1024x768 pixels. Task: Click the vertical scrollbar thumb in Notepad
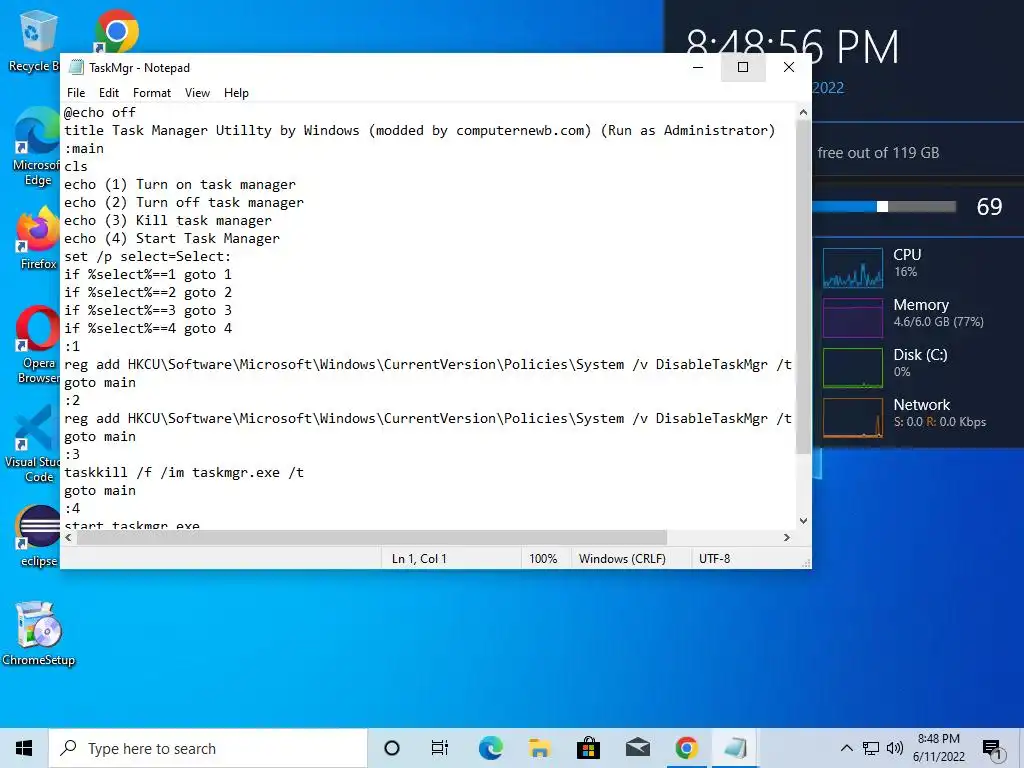[803, 287]
